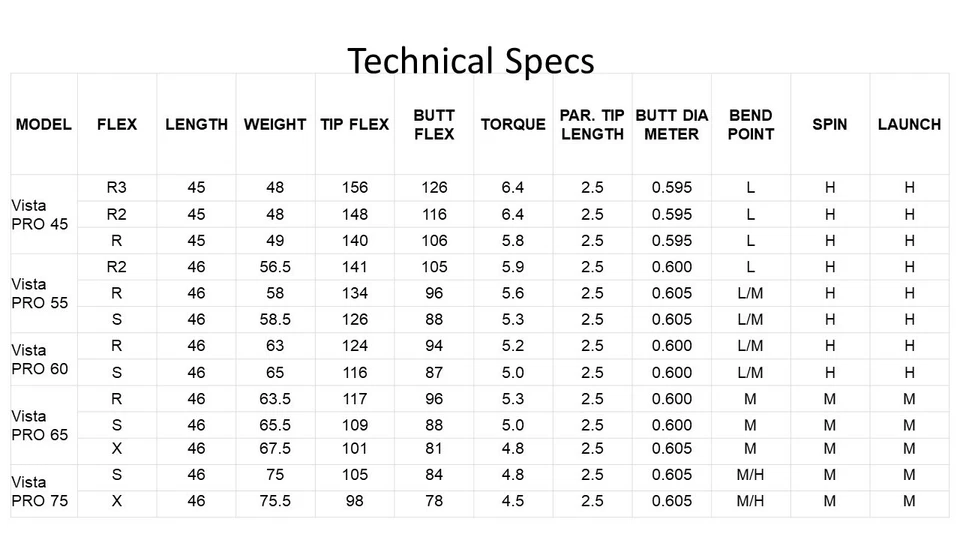Select the BUTT FLEX column header
Screen dimensions: 960x540
coord(434,125)
